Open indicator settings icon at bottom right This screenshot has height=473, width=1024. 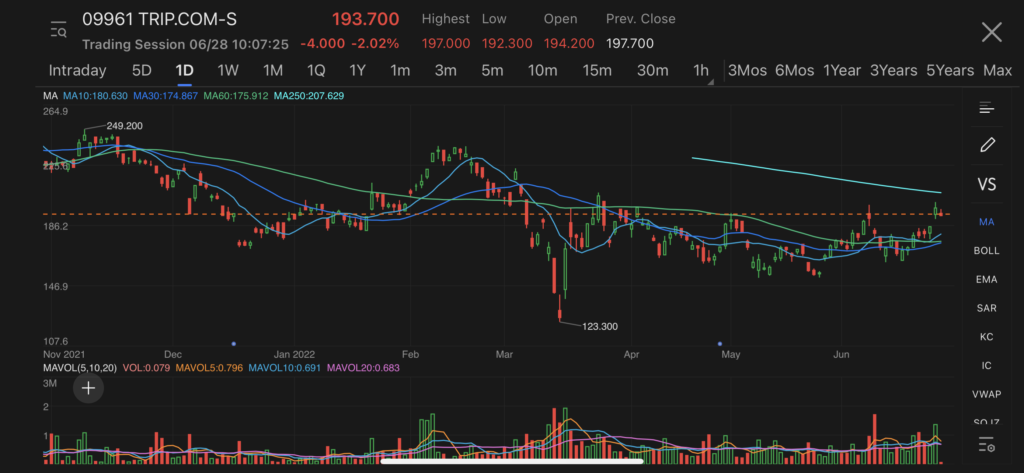point(987,447)
